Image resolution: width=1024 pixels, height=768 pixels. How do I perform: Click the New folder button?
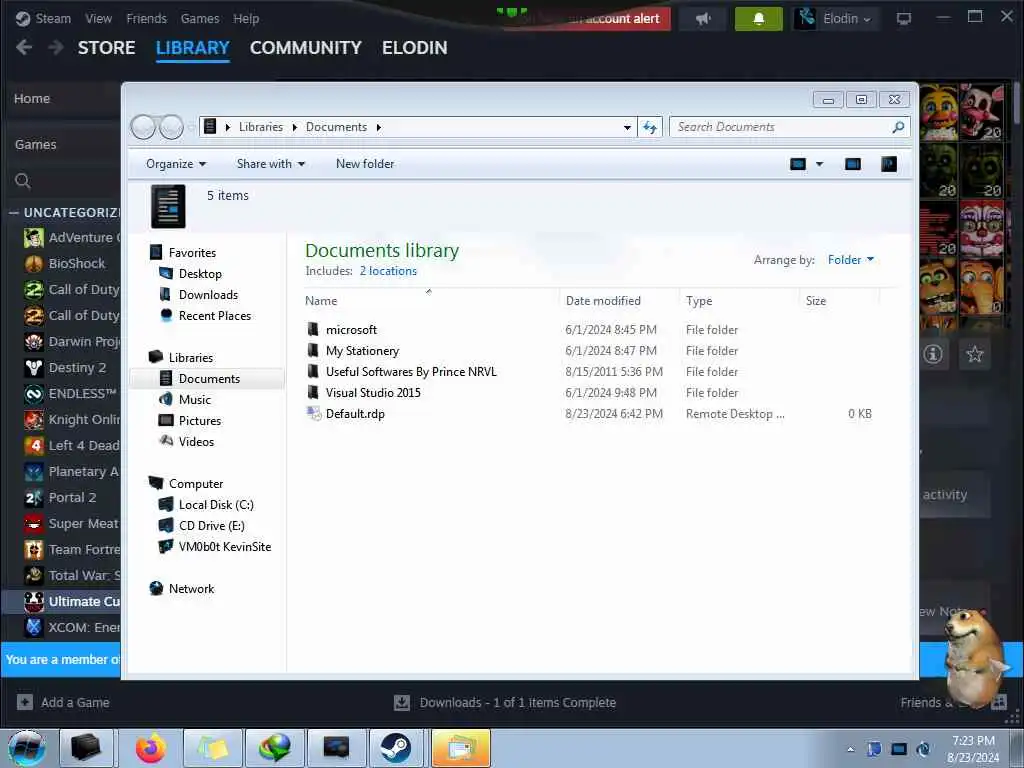point(365,164)
